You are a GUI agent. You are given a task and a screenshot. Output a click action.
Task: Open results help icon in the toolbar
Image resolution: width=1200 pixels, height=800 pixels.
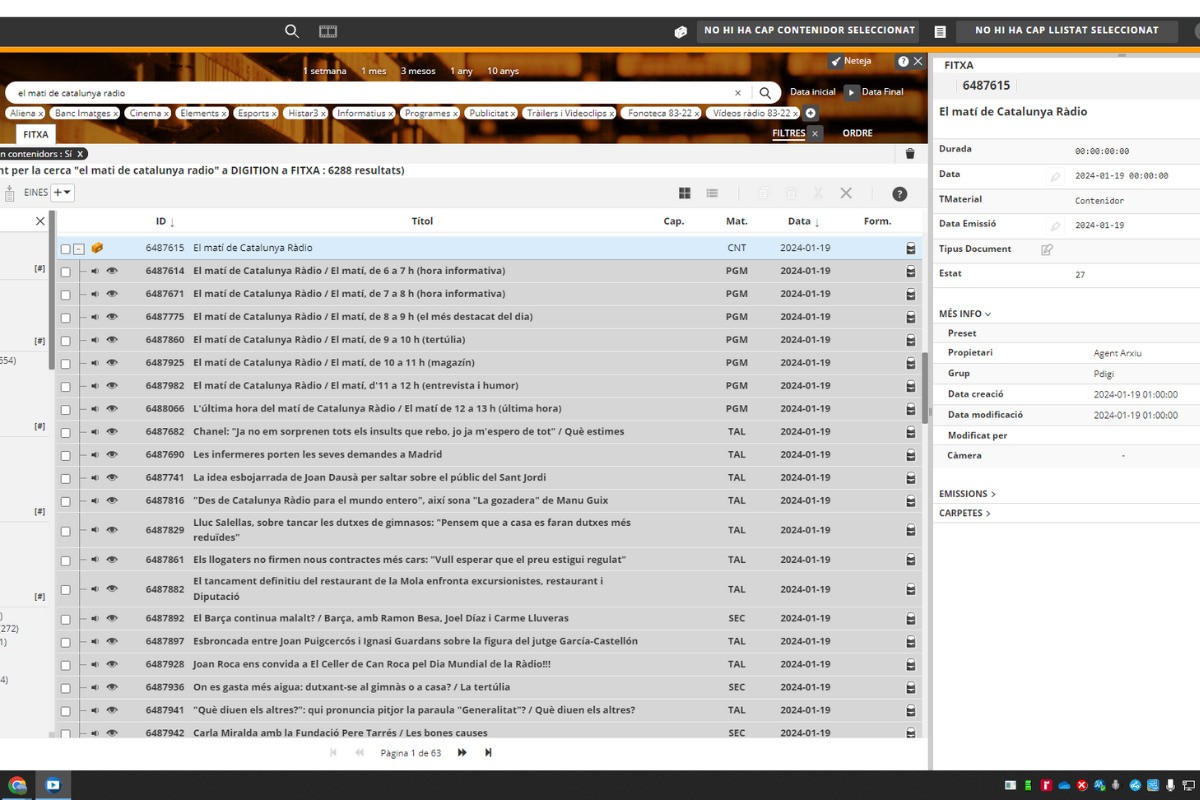coord(899,194)
